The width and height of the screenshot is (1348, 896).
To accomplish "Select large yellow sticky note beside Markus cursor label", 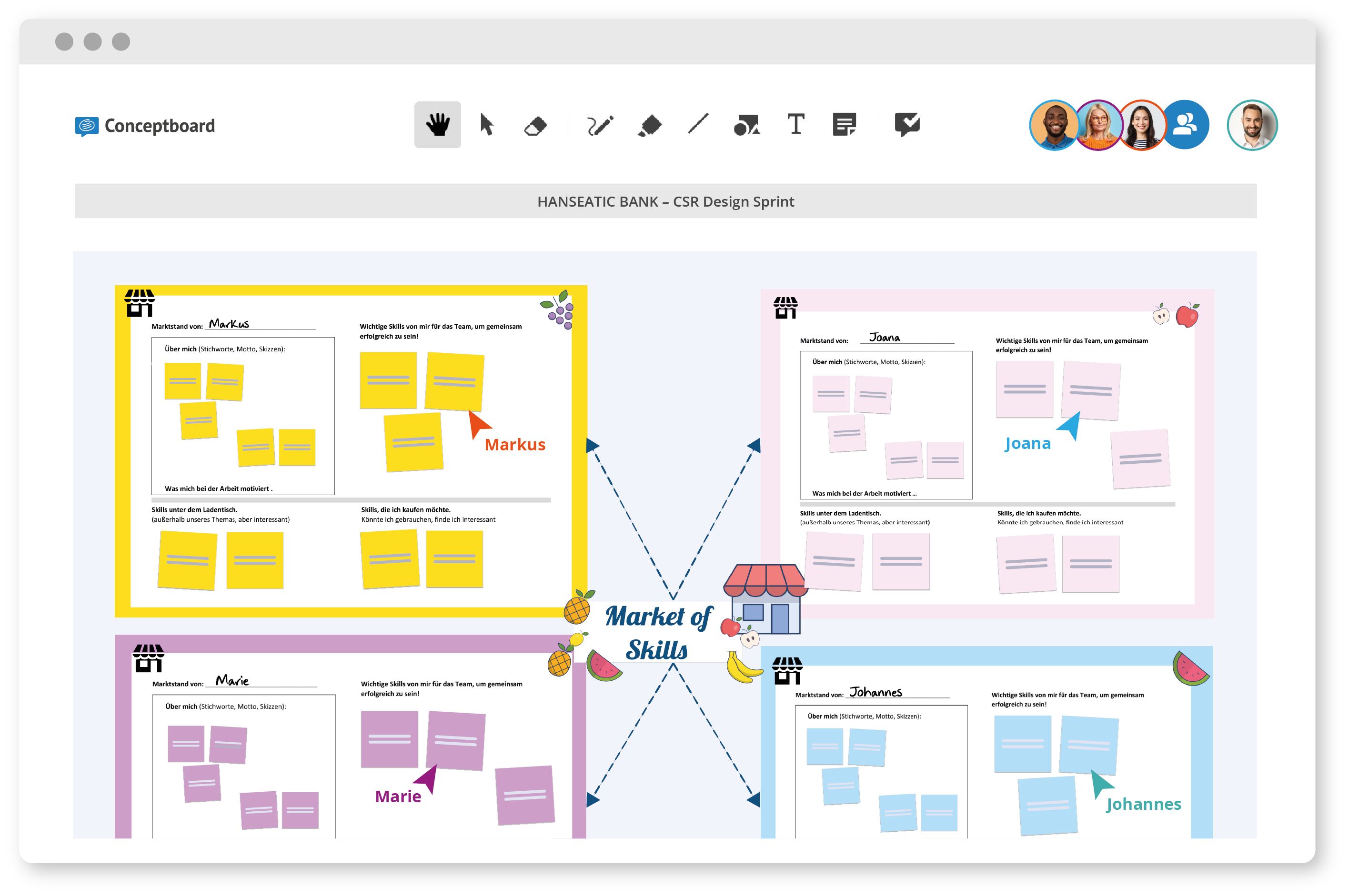I will pos(414,443).
